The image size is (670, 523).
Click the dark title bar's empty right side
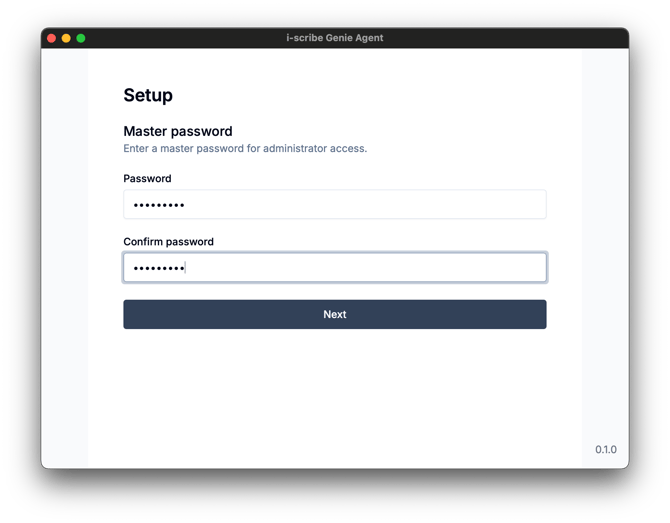[504, 38]
